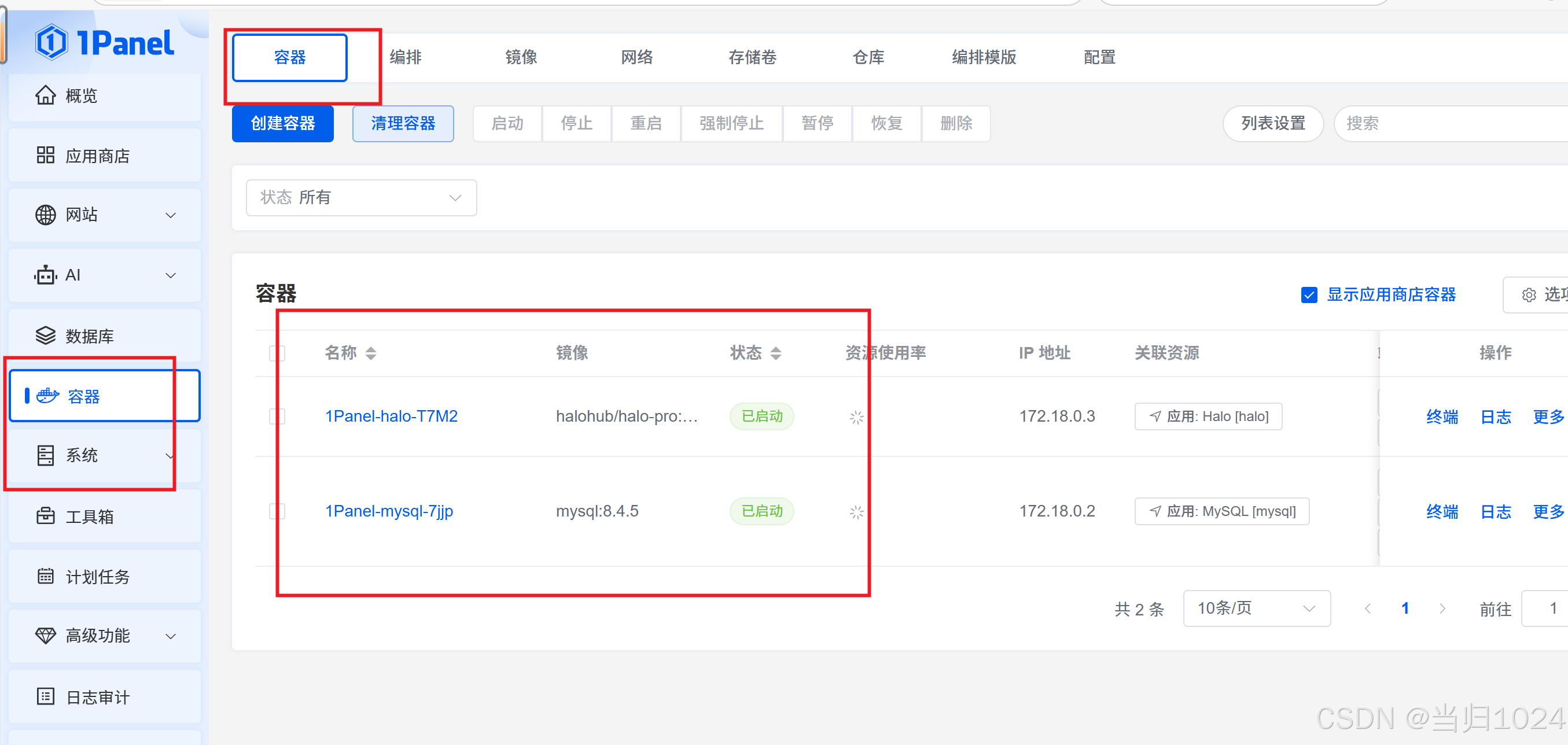Viewport: 1568px width, 745px height.
Task: Click arrow icon in MySQL [mysql] tag
Action: [x=1155, y=511]
